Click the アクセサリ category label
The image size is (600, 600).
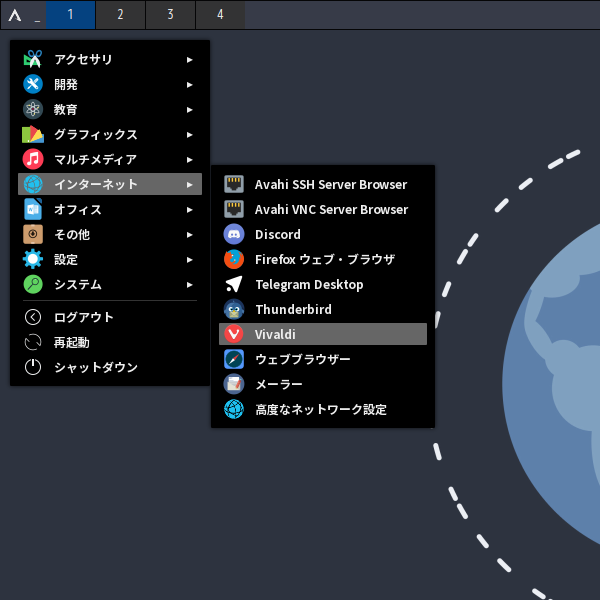[x=83, y=59]
